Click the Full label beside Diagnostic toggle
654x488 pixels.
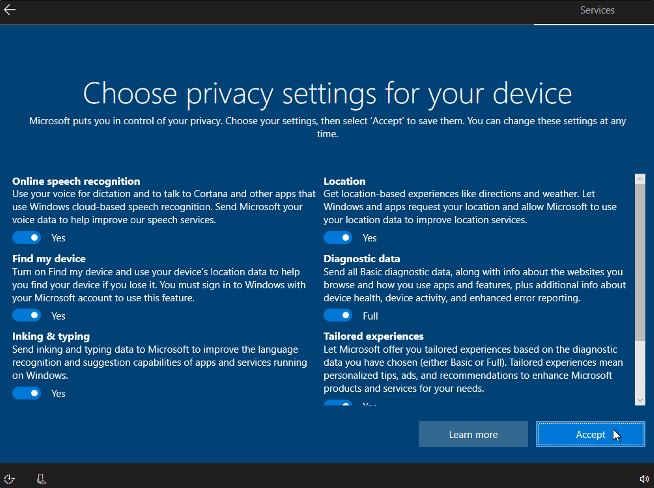[x=370, y=316]
